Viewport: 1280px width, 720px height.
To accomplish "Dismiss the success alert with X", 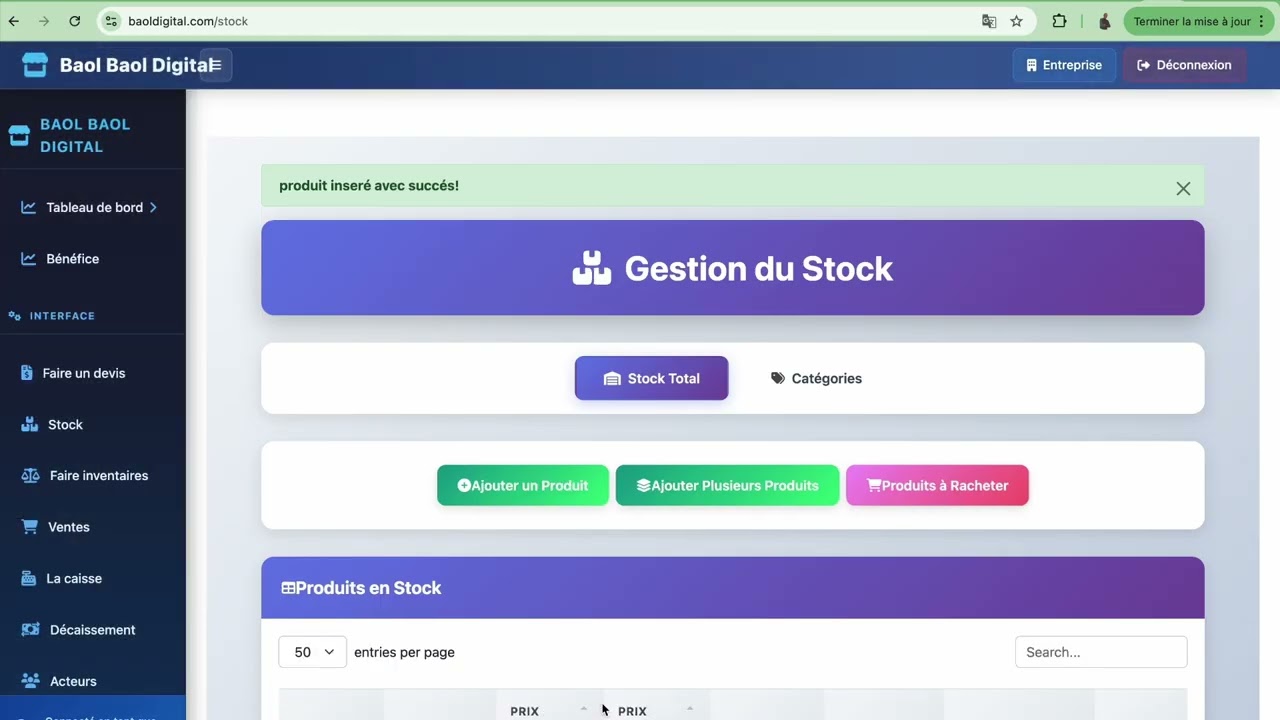I will click(1183, 188).
